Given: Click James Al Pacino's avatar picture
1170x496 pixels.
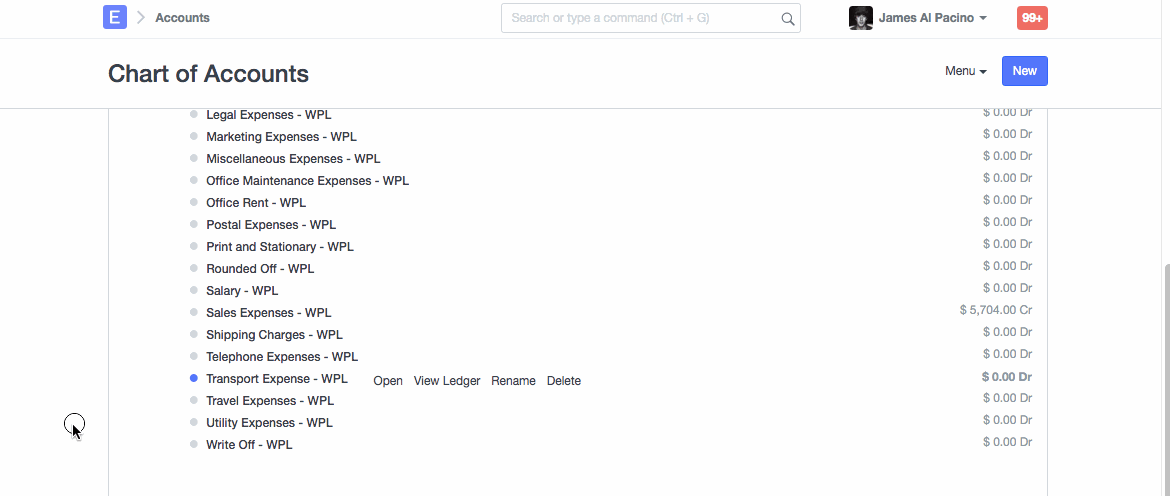Looking at the screenshot, I should click(860, 18).
